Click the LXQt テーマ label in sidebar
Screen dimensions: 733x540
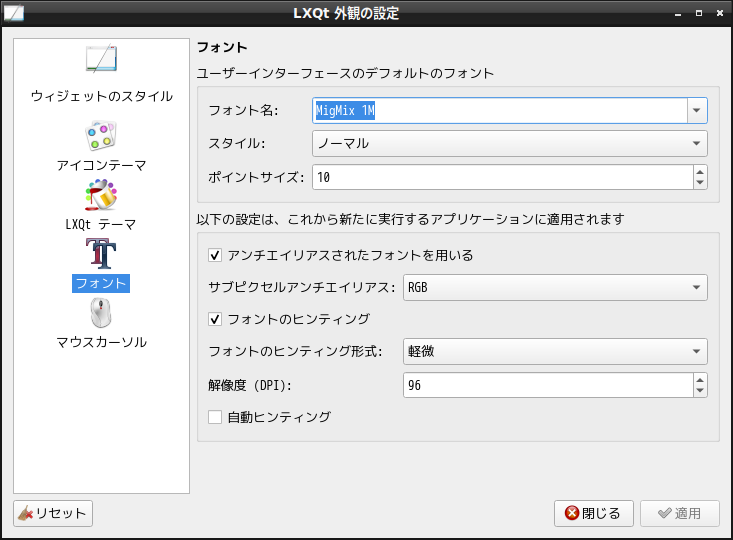[101, 224]
